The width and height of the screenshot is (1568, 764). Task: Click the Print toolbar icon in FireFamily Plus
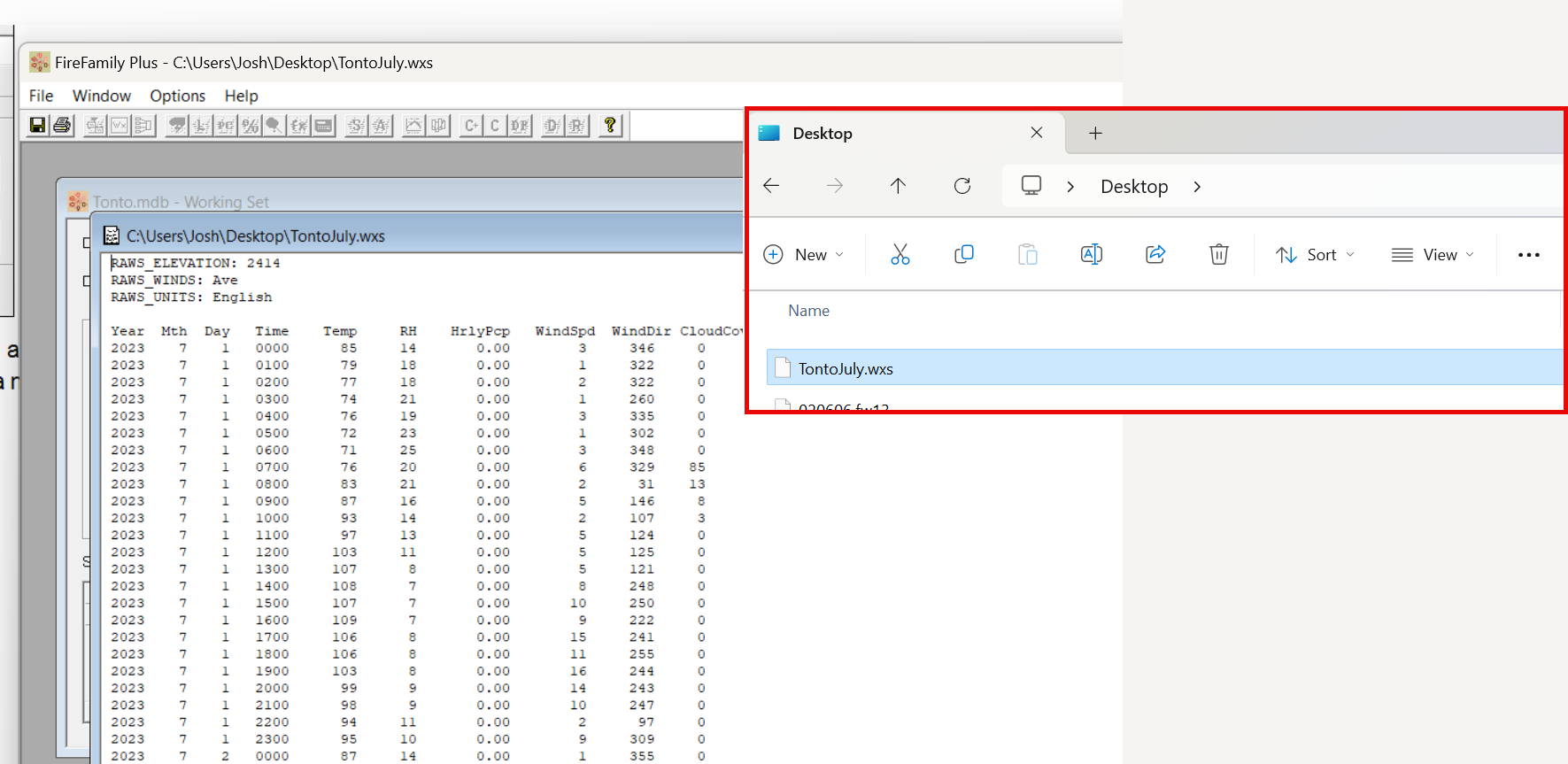point(62,125)
